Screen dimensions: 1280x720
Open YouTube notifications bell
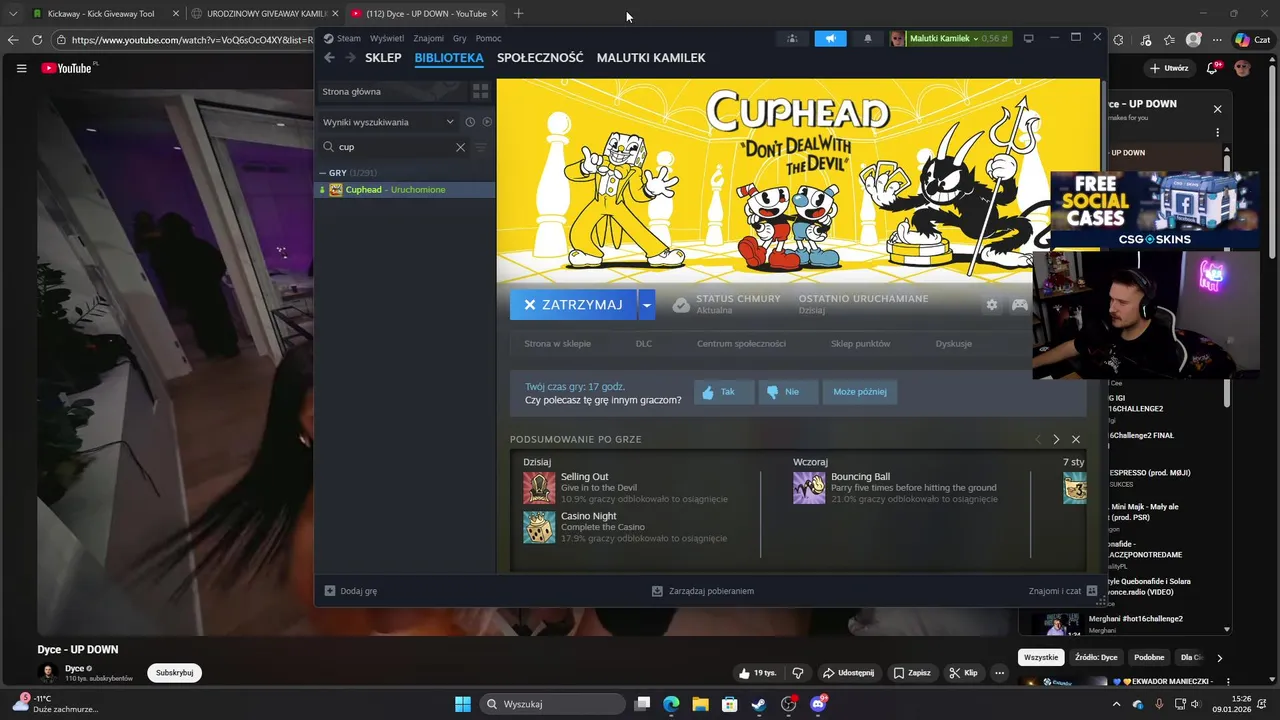point(1212,68)
